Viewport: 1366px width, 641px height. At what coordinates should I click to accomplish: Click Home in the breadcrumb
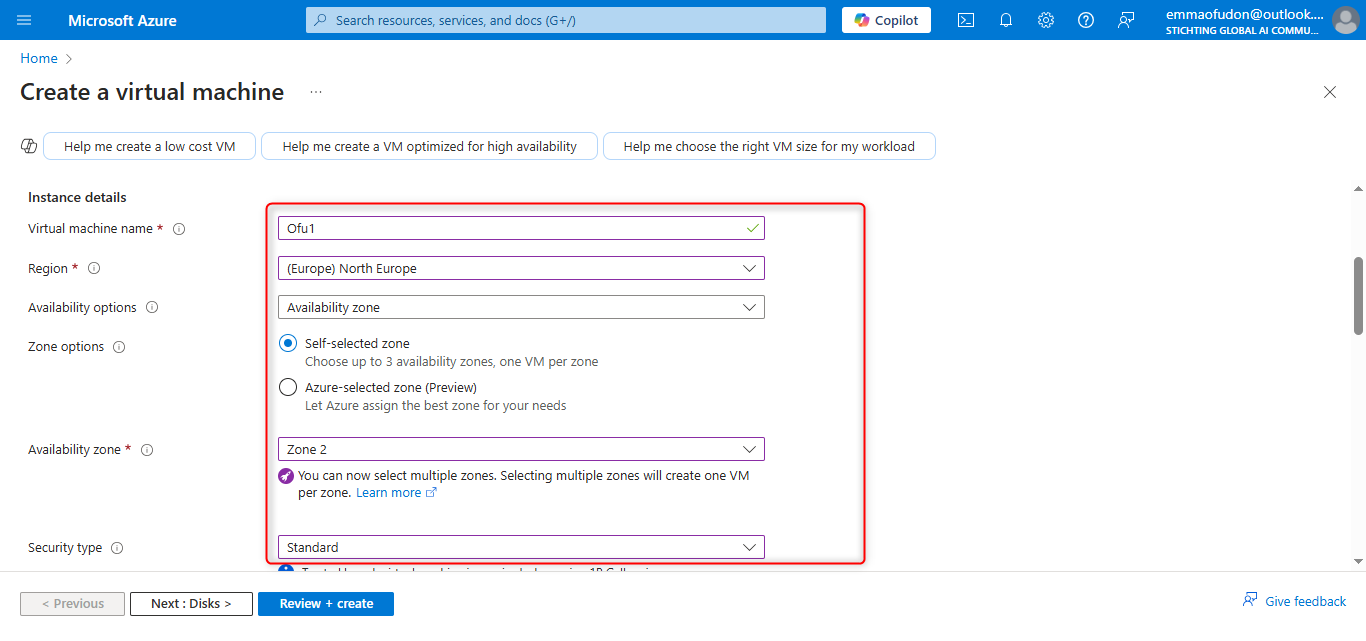(x=39, y=58)
